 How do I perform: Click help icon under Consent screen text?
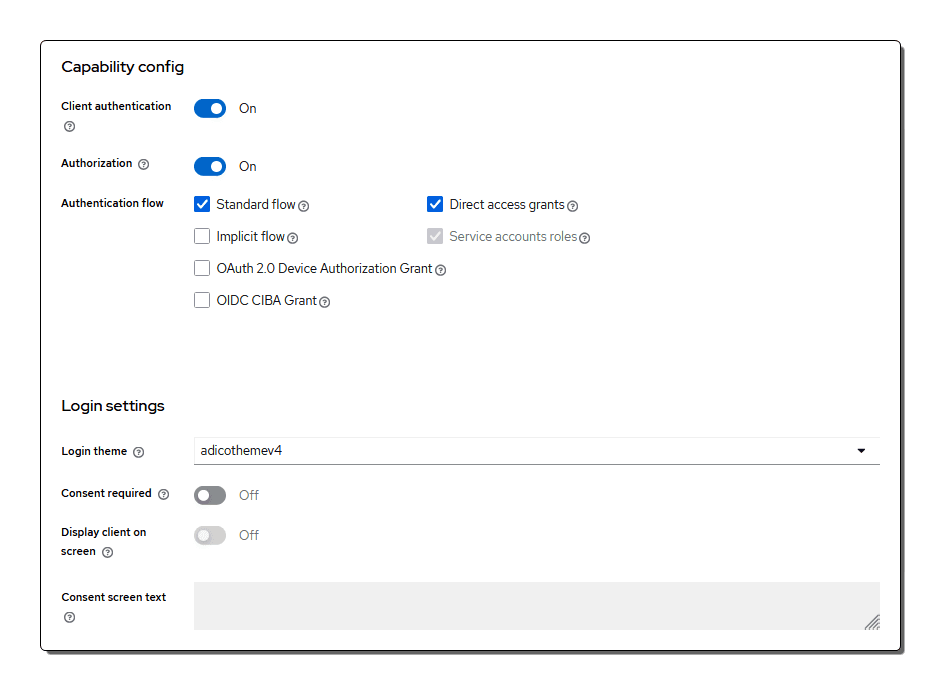[70, 617]
